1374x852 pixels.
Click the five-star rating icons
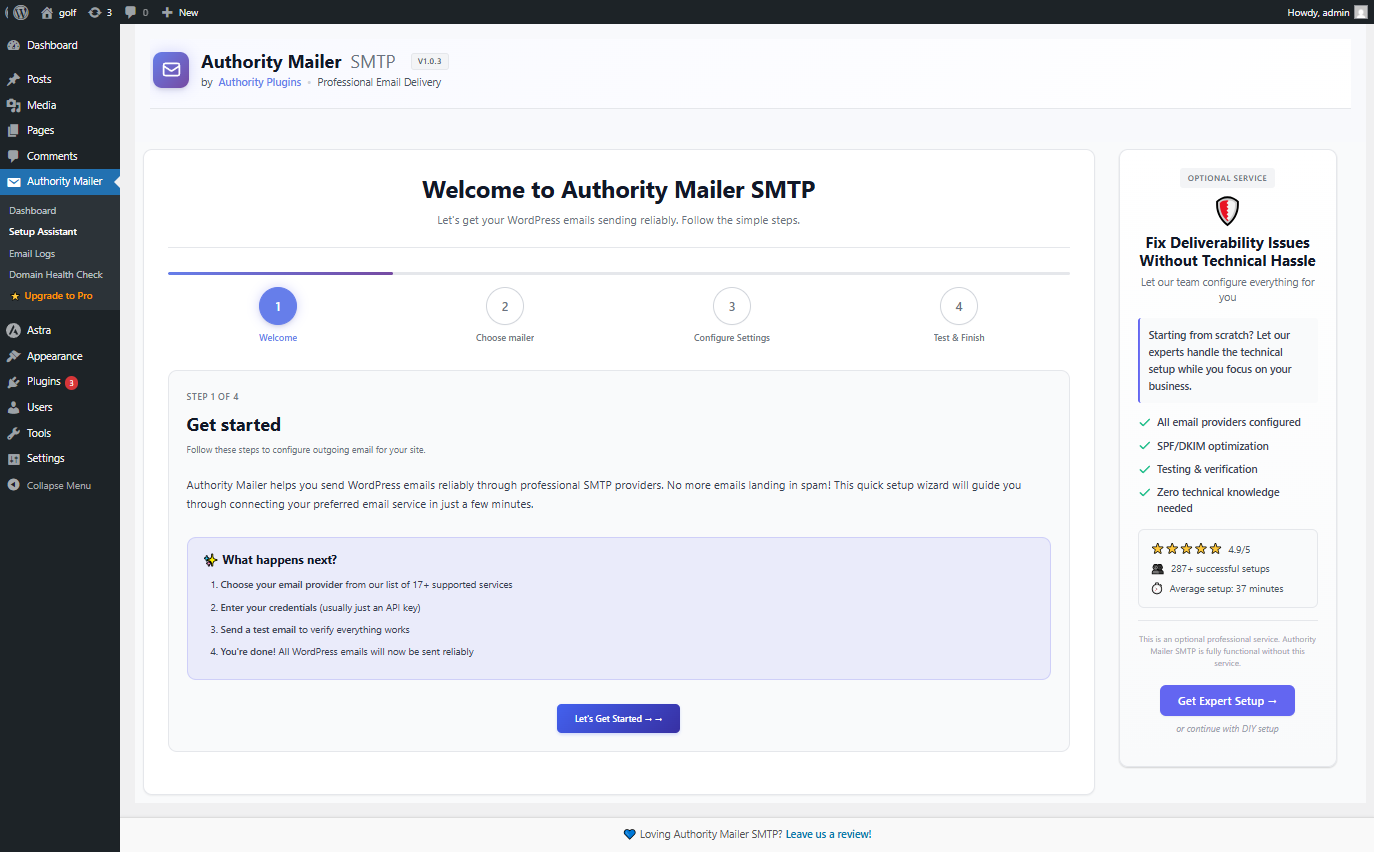(x=1186, y=549)
